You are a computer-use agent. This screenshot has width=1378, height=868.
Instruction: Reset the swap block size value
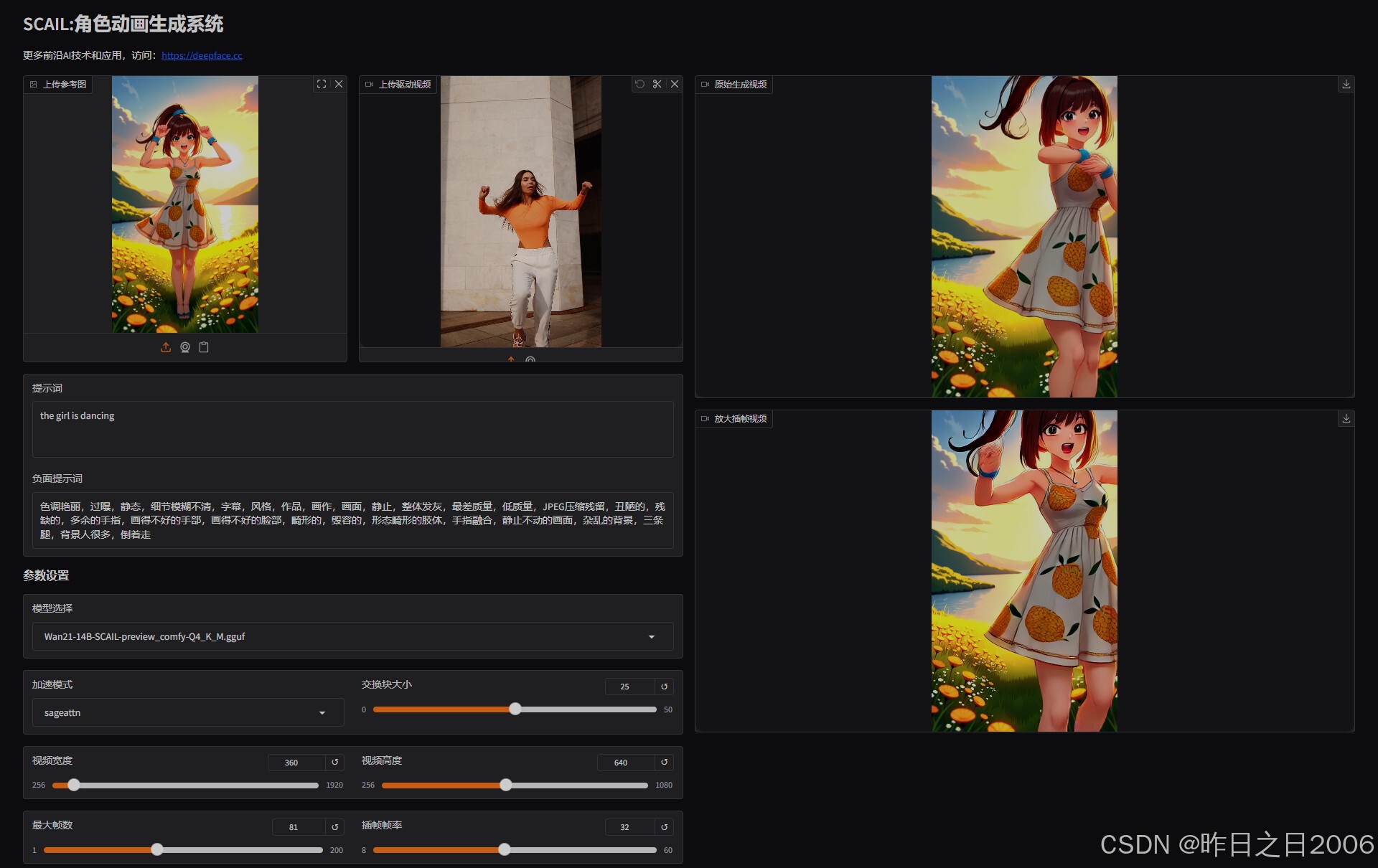[x=665, y=687]
